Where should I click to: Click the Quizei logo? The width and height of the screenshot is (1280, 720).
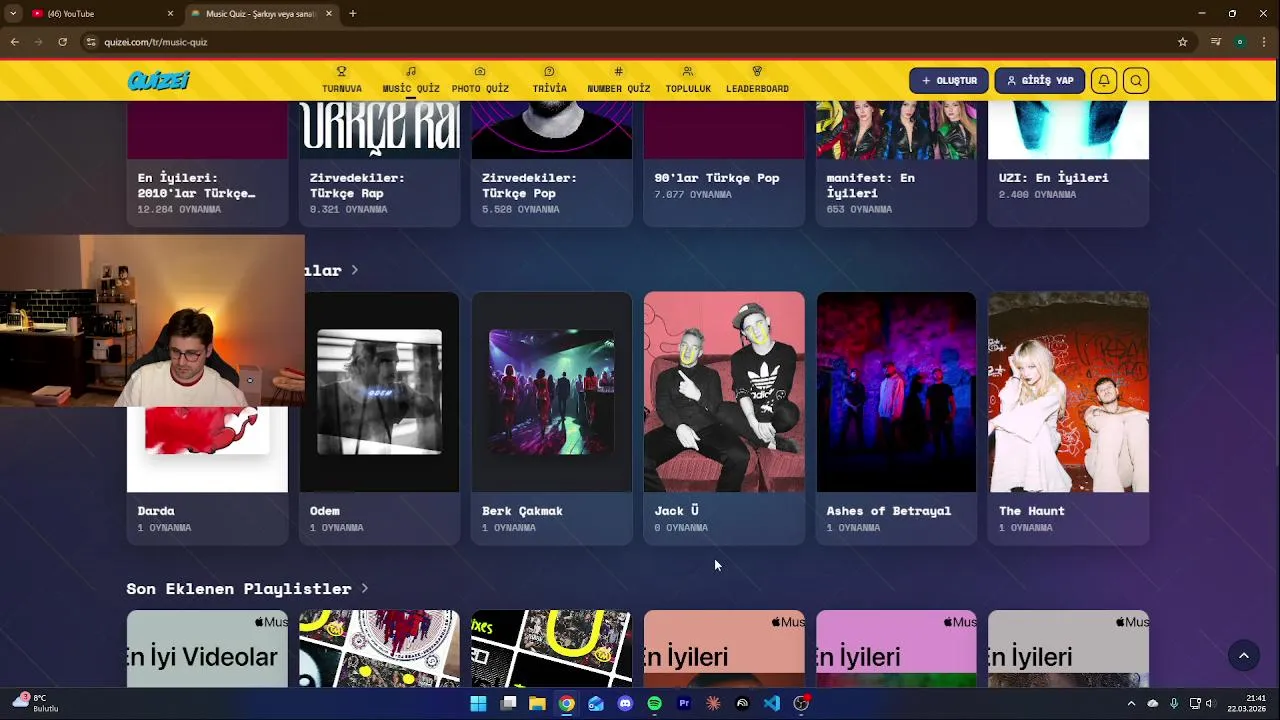pos(158,81)
